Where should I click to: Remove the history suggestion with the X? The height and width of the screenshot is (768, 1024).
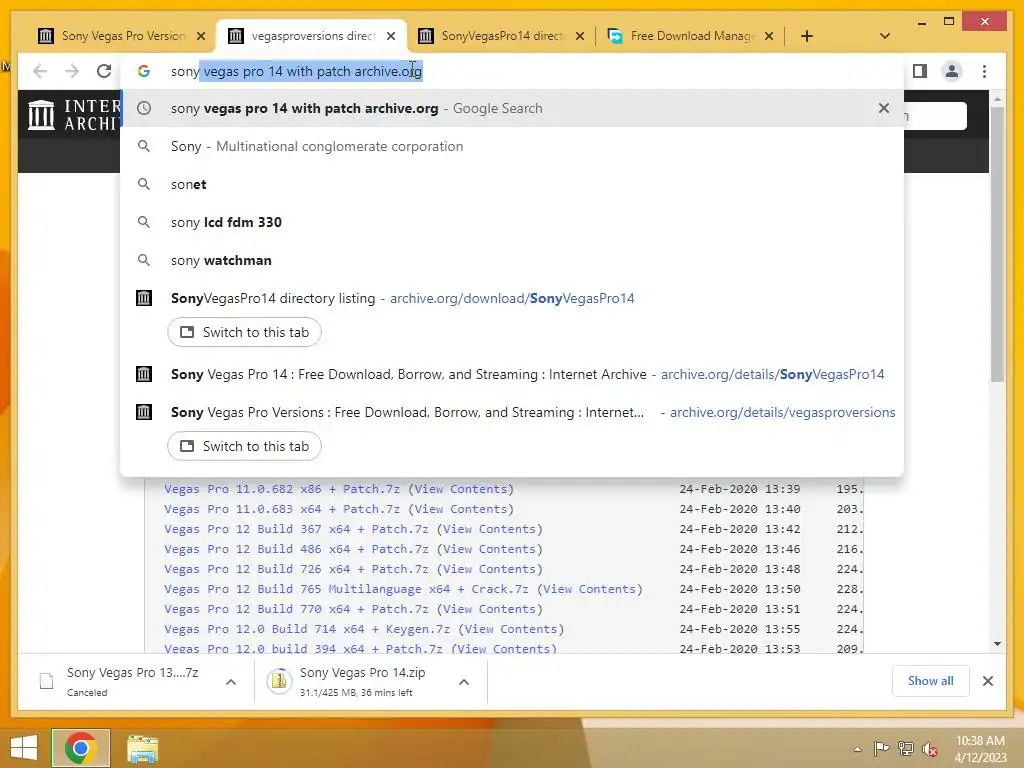(x=884, y=108)
